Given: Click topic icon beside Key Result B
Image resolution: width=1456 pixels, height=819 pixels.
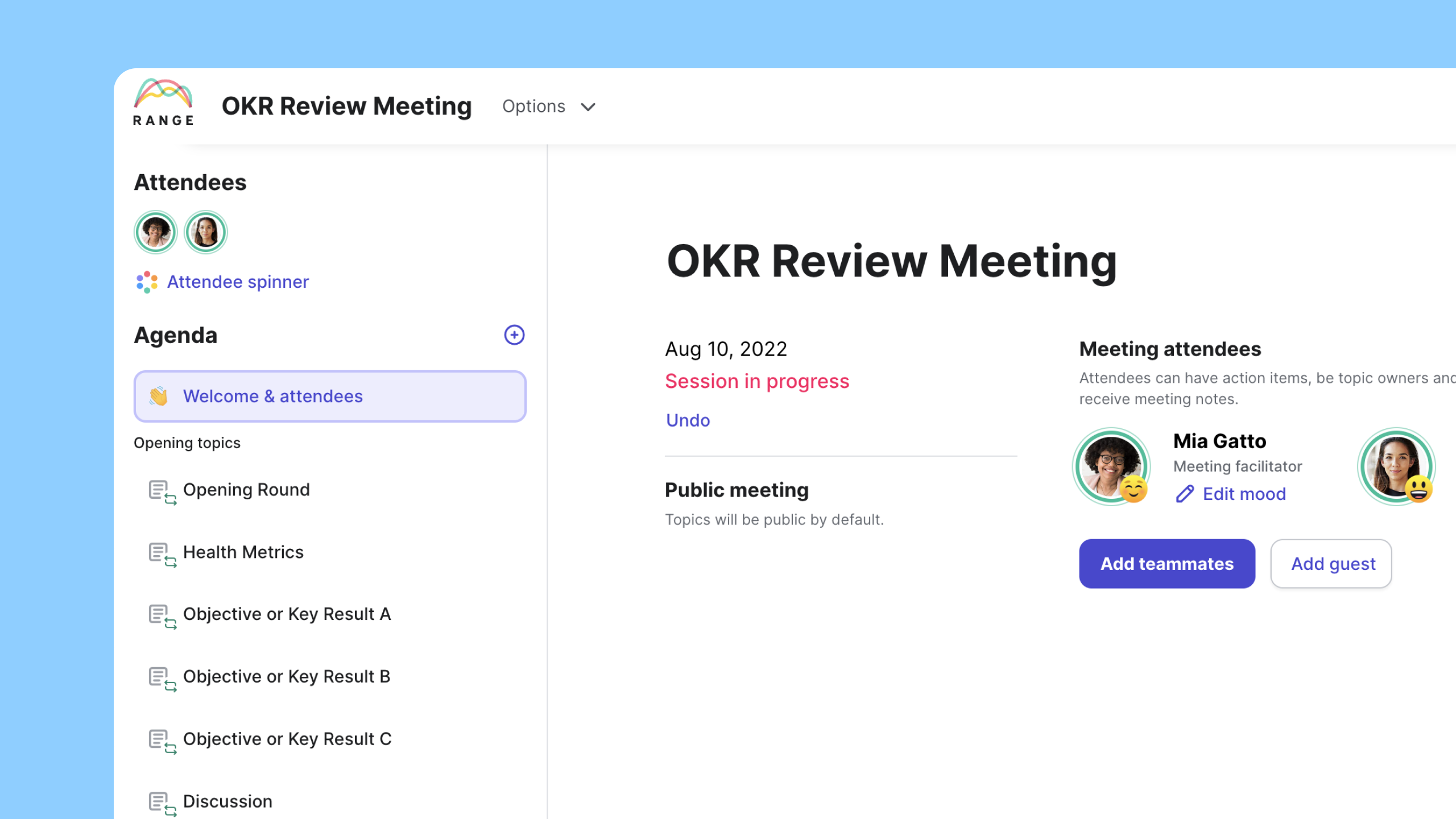Looking at the screenshot, I should pyautogui.click(x=163, y=680).
